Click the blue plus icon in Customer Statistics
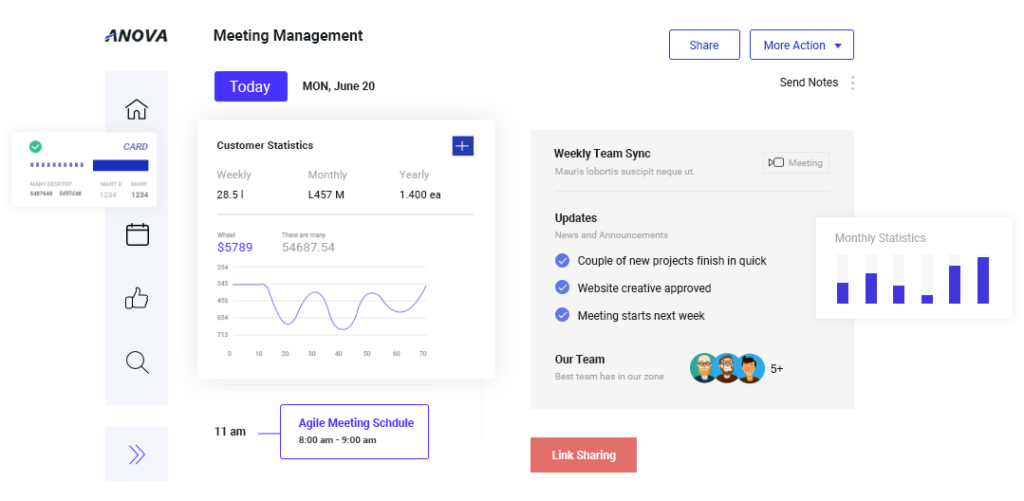Image resolution: width=1024 pixels, height=501 pixels. [462, 146]
